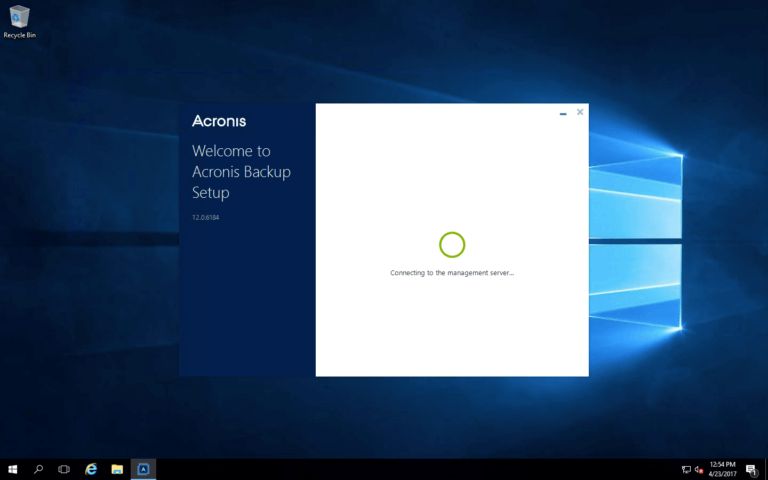Viewport: 768px width, 480px height.
Task: Open File Explorer from taskbar
Action: pos(117,469)
